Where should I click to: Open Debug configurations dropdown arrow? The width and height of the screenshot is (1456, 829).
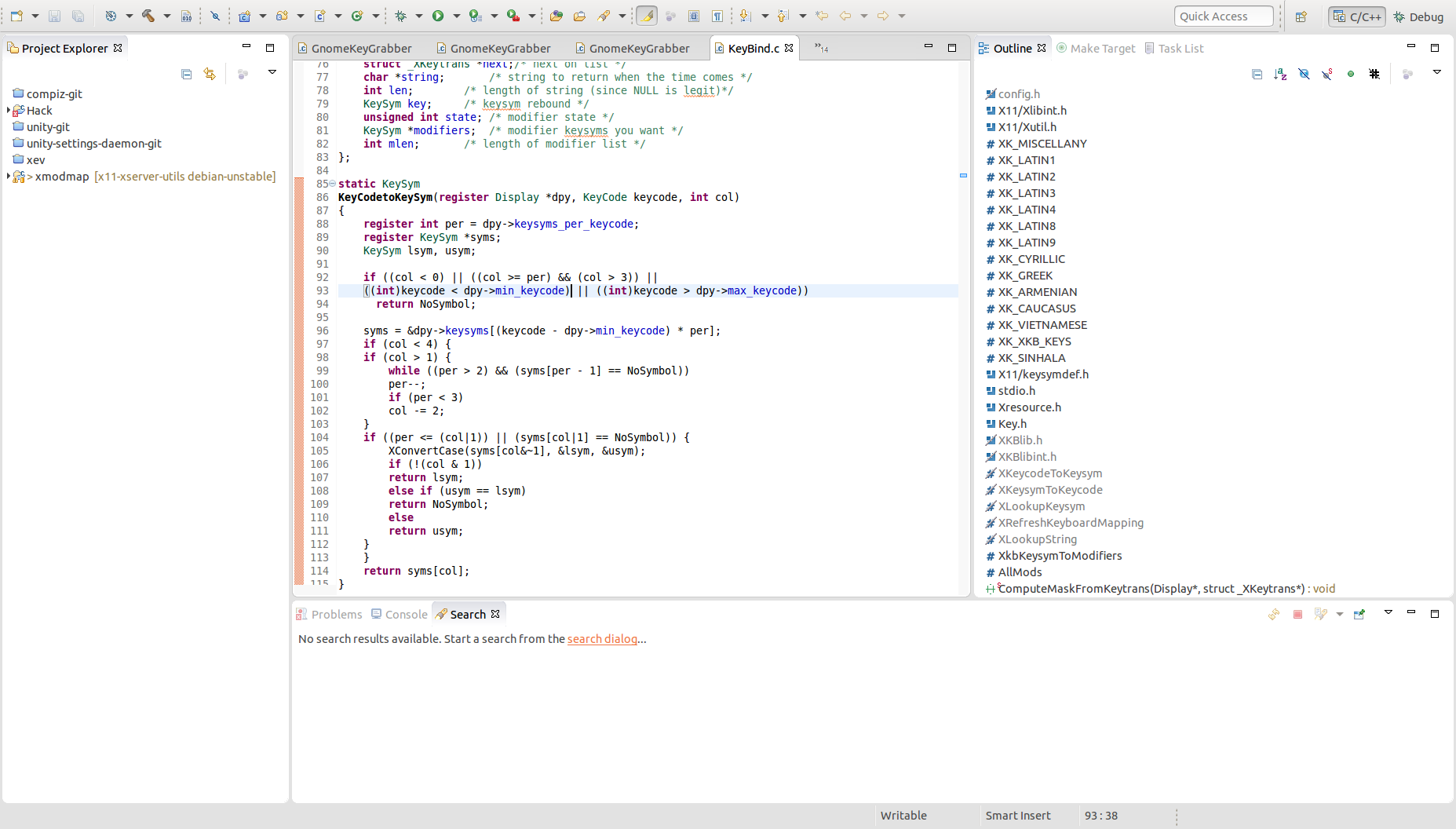tap(419, 16)
